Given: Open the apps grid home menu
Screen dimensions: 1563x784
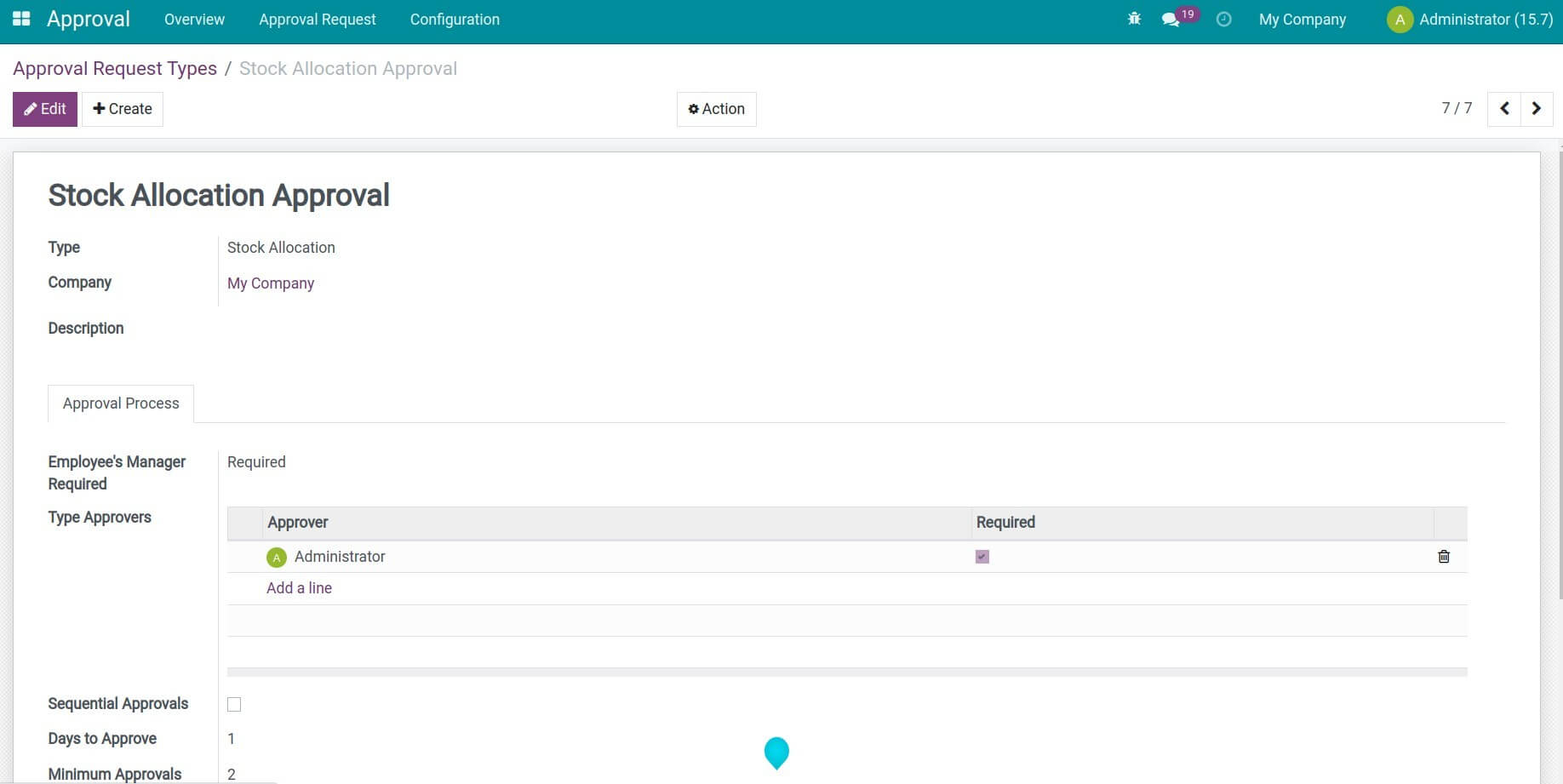Looking at the screenshot, I should coord(21,19).
